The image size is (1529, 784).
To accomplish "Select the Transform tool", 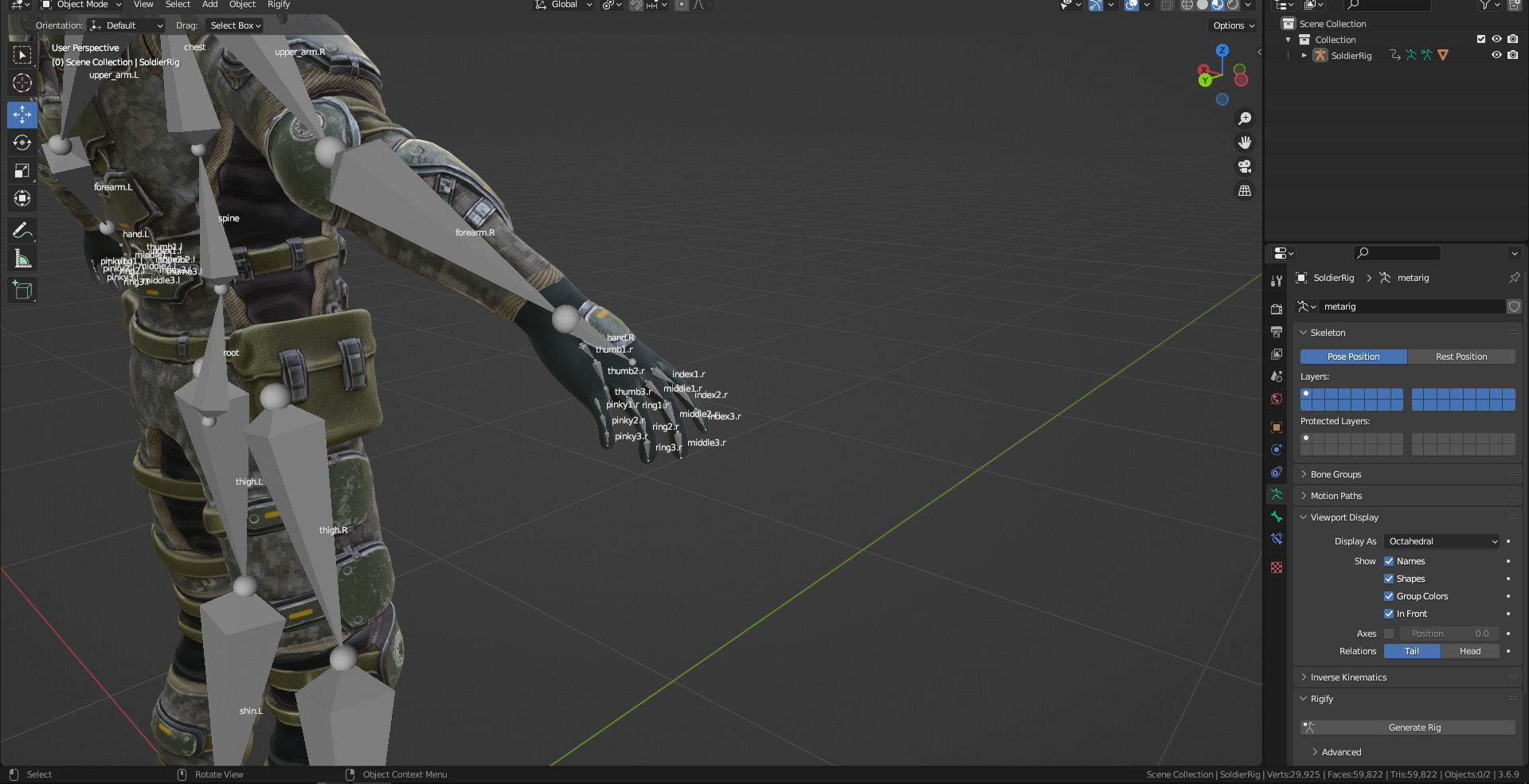I will (x=22, y=198).
